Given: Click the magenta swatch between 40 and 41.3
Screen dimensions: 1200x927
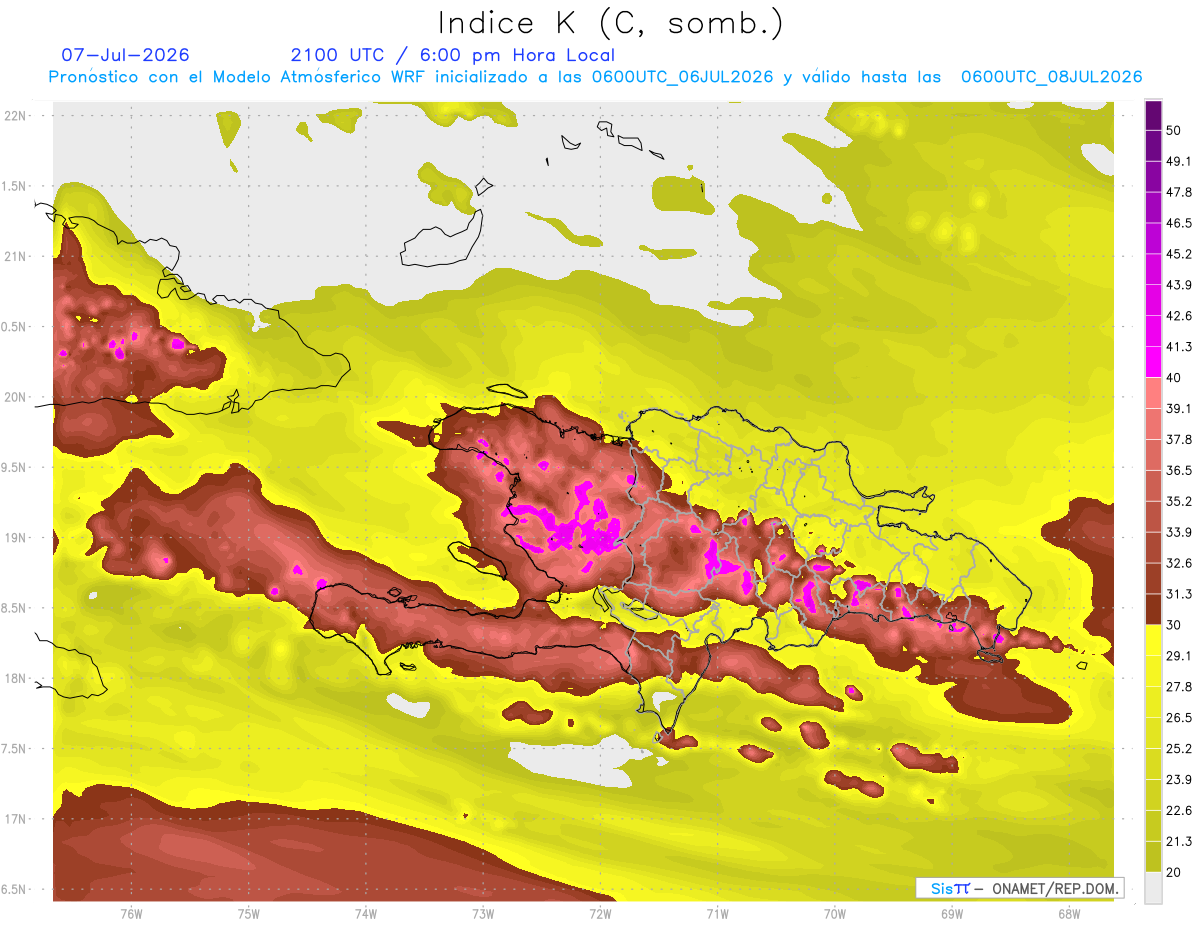Looking at the screenshot, I should tap(1153, 362).
